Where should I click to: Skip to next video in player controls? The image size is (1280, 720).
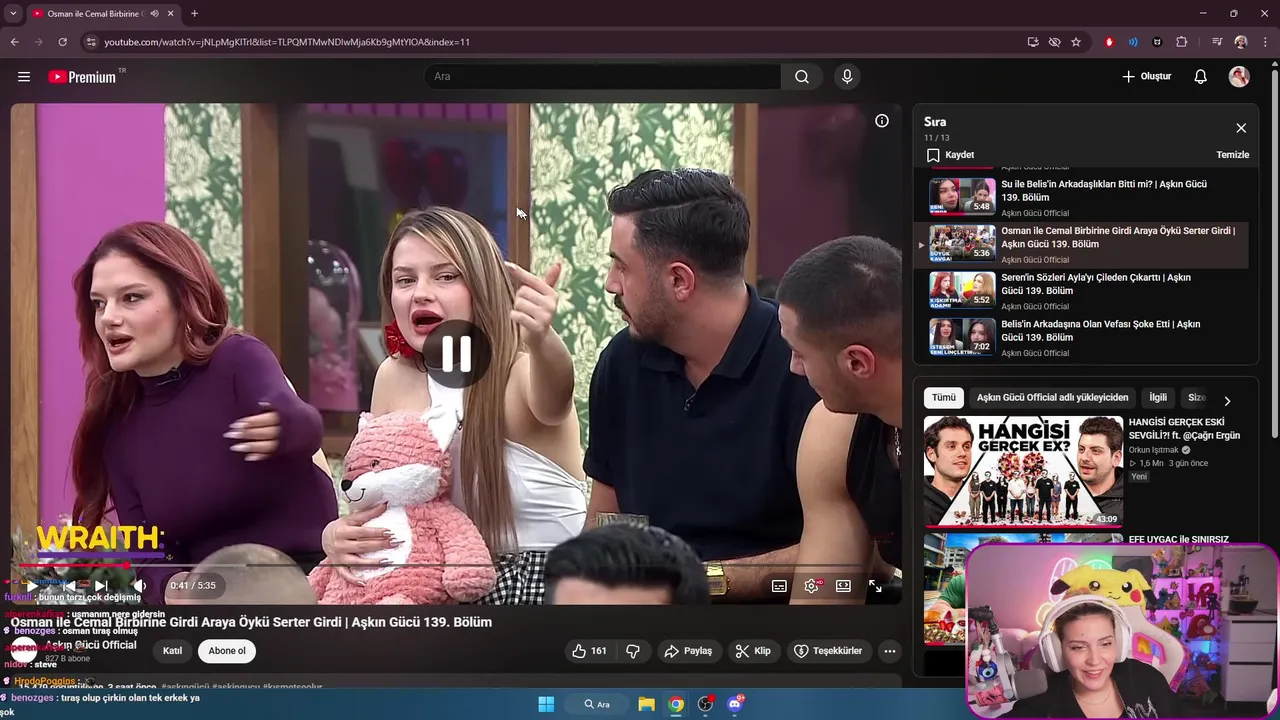tap(101, 586)
